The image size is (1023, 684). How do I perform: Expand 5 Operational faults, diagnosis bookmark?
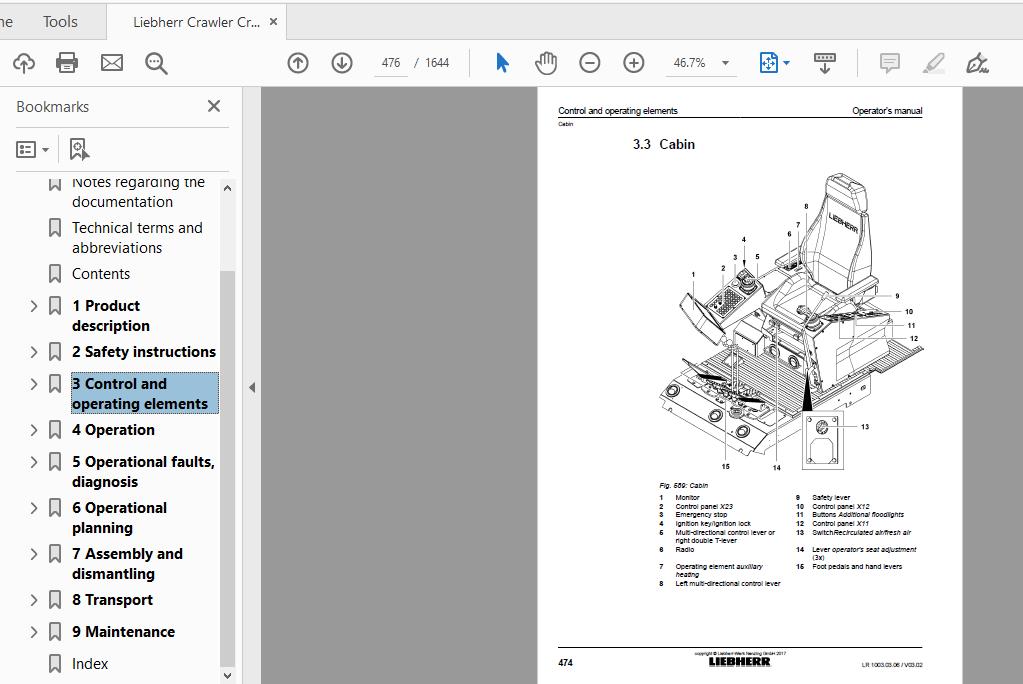34,462
